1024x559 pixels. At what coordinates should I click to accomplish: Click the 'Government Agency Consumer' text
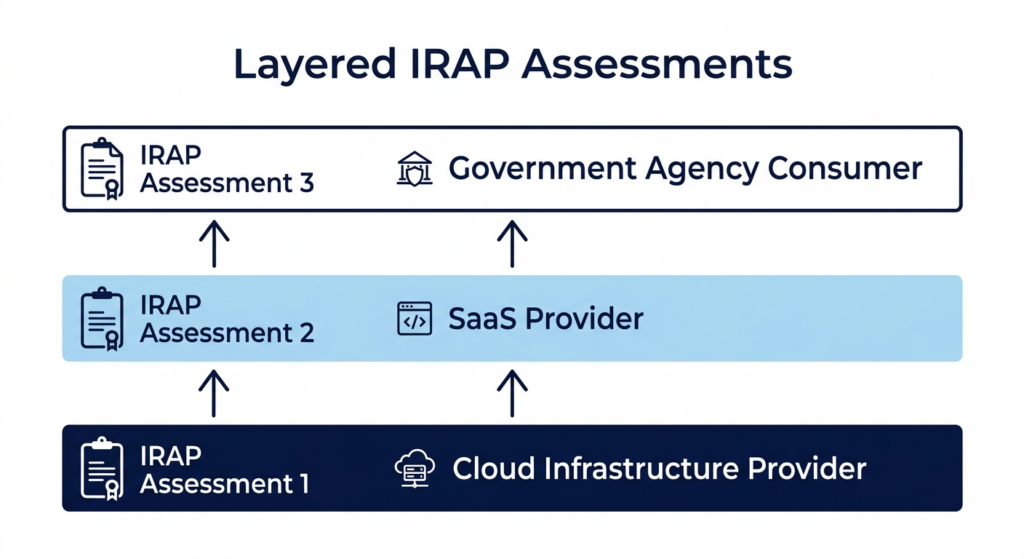(685, 169)
